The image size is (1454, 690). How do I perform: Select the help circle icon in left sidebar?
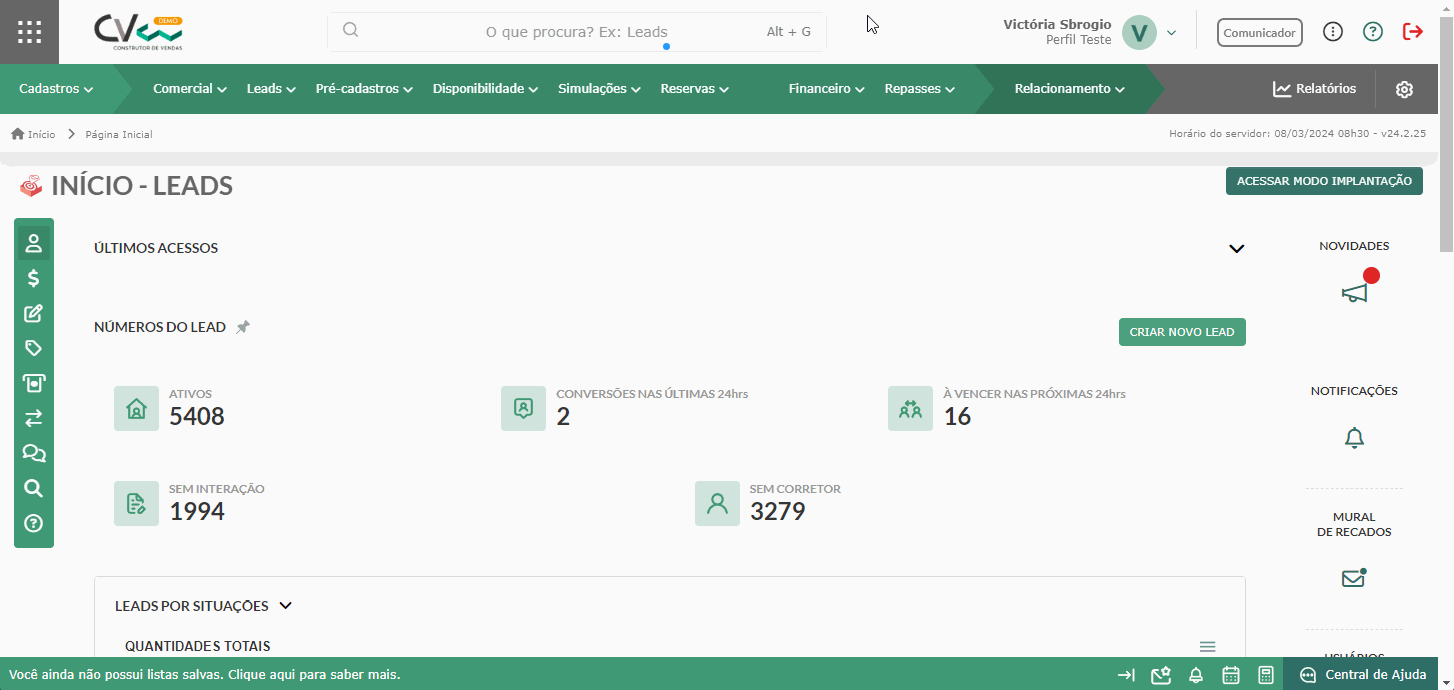34,523
